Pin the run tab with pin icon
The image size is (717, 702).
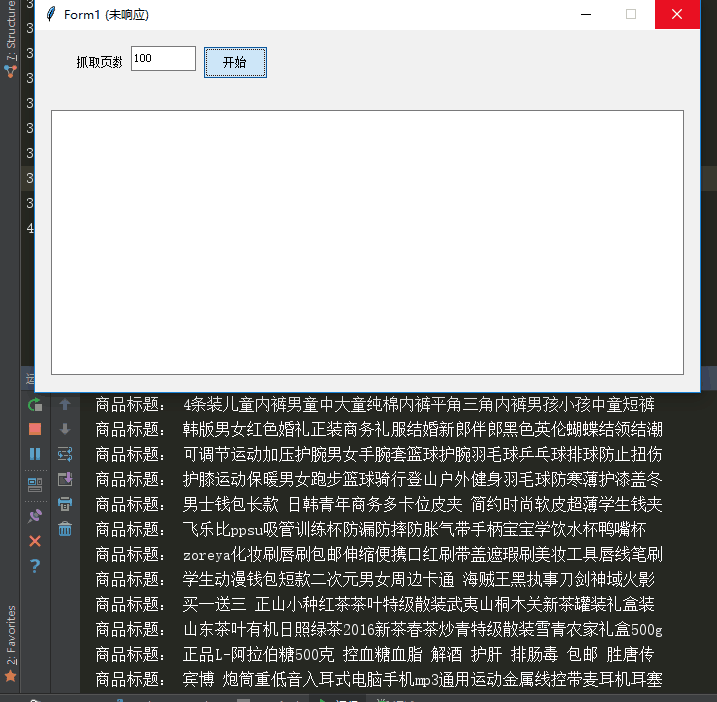click(35, 516)
